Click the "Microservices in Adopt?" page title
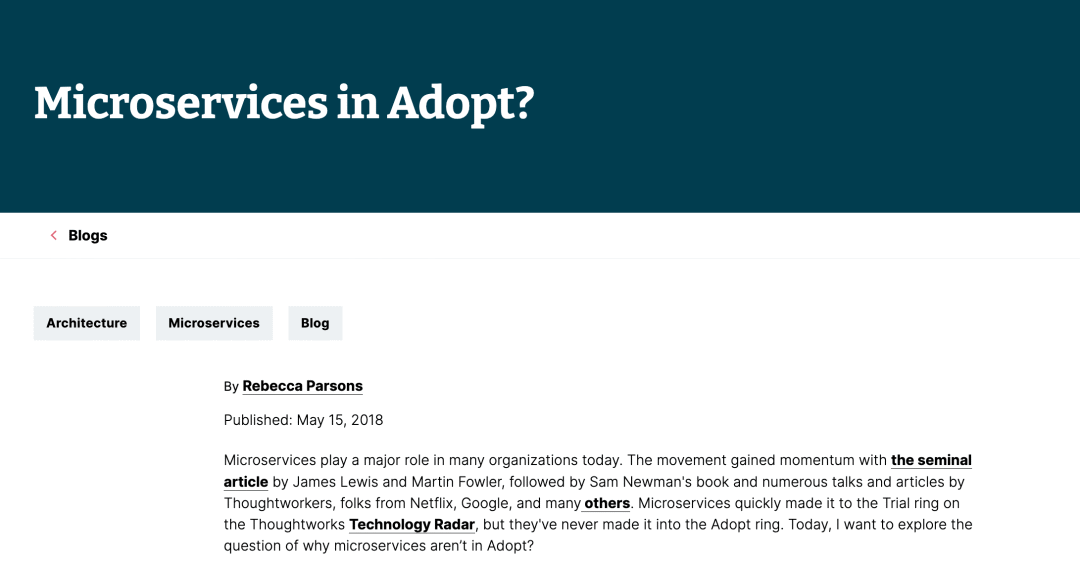This screenshot has height=562, width=1080. pyautogui.click(x=284, y=103)
